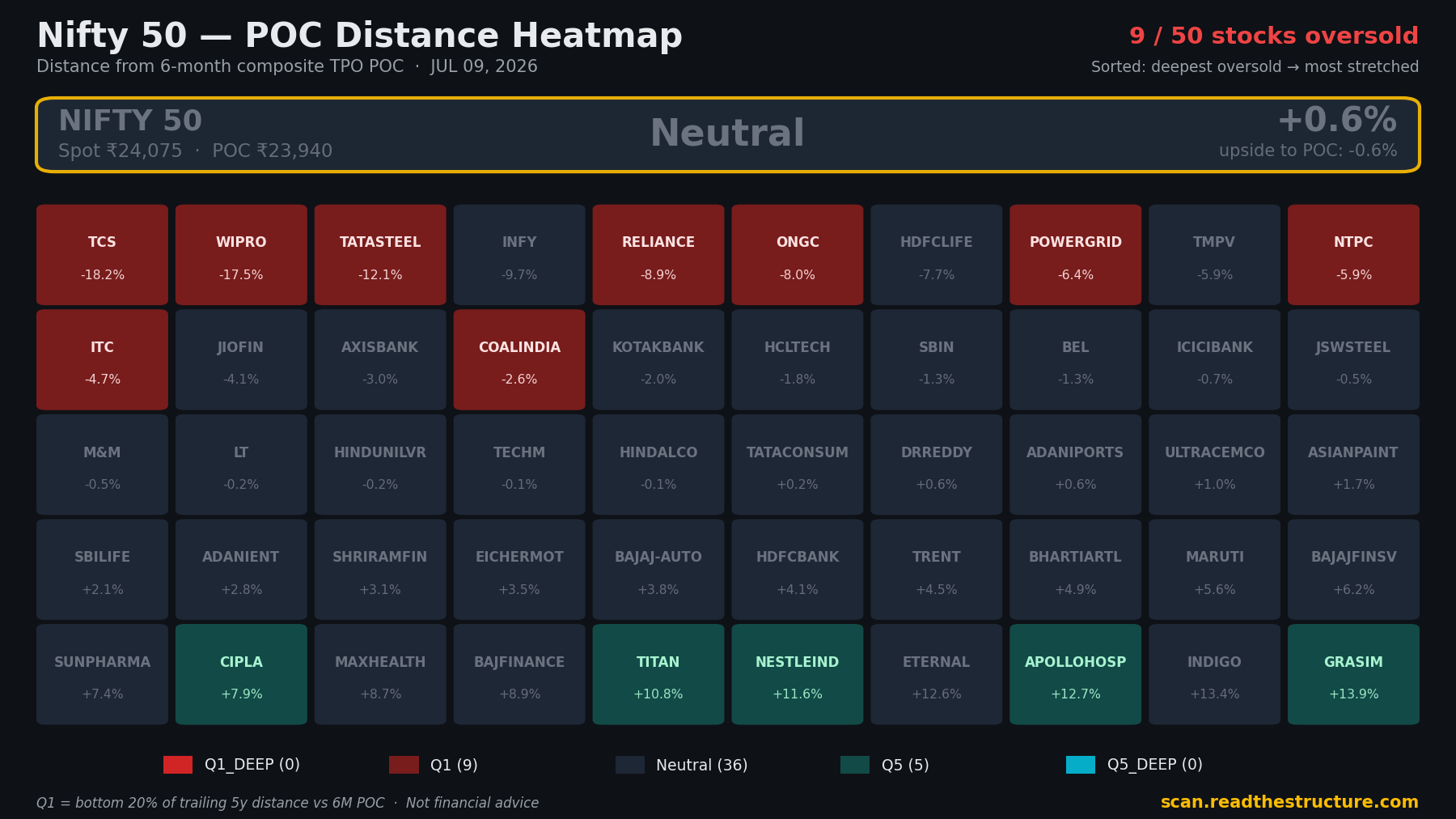
Task: Open the ASIANPAINT +1.7% tile
Action: click(x=1354, y=465)
